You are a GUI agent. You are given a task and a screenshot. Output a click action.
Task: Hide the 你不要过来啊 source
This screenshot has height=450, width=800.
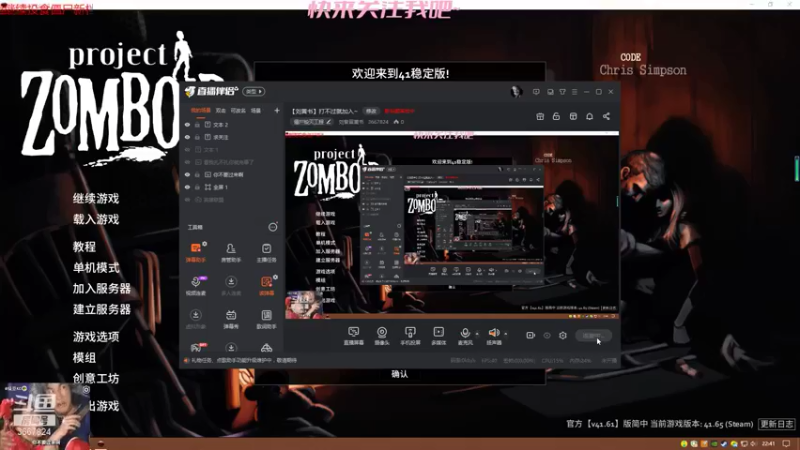(187, 174)
